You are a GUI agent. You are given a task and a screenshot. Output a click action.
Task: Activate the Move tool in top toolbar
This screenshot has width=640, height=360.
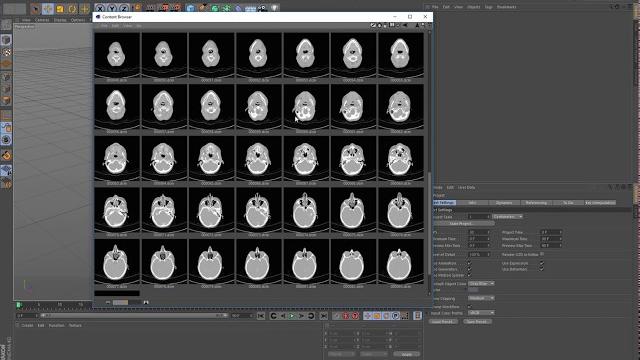click(x=48, y=8)
